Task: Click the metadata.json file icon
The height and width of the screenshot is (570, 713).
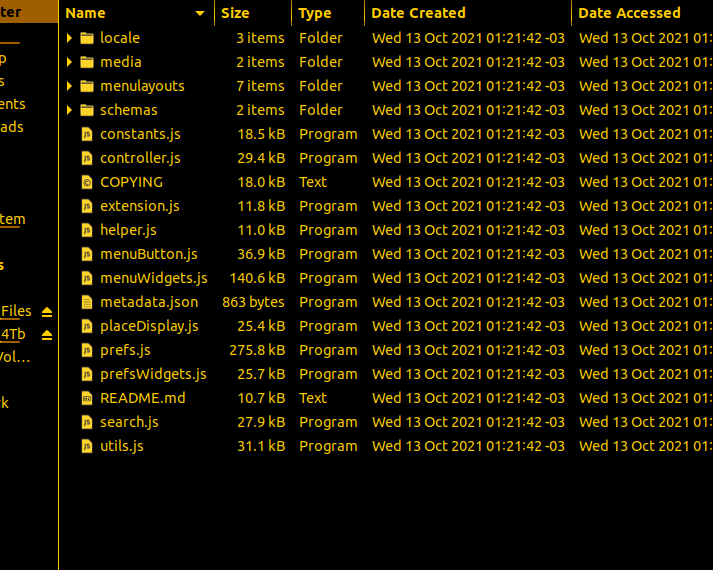Action: tap(87, 302)
